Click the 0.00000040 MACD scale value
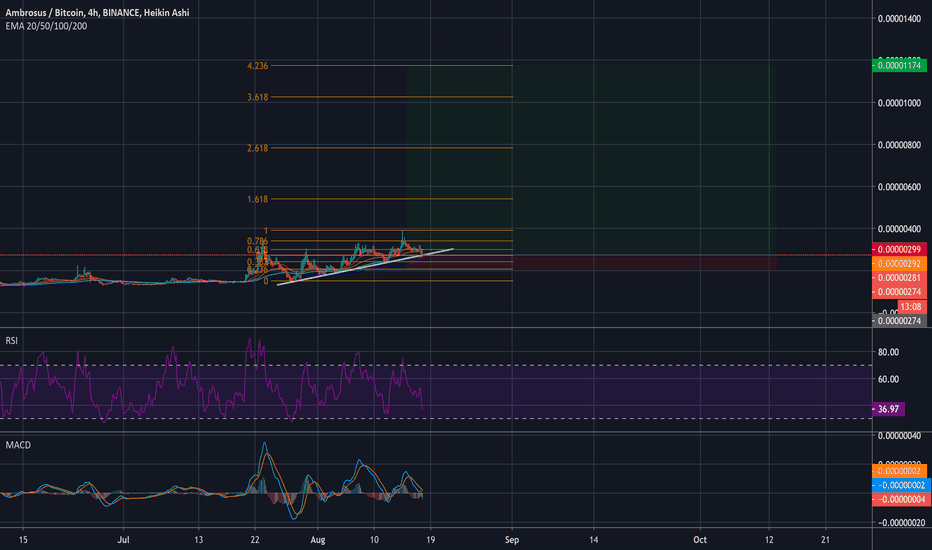The image size is (932, 550). pyautogui.click(x=899, y=436)
